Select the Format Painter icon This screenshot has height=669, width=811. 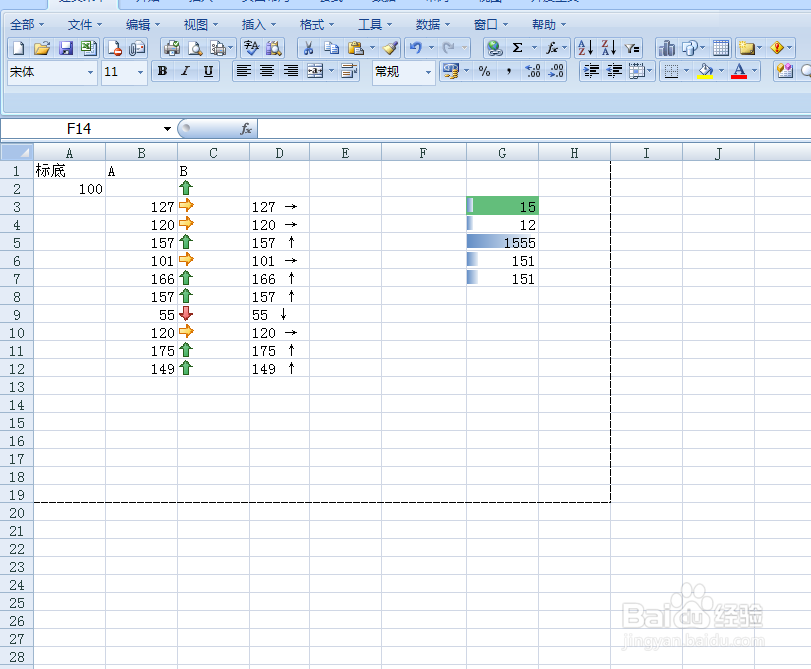click(x=389, y=47)
